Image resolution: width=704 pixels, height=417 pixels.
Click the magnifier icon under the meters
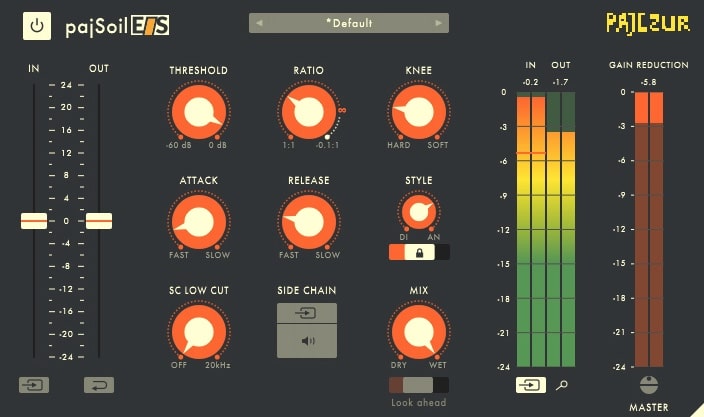pos(562,384)
